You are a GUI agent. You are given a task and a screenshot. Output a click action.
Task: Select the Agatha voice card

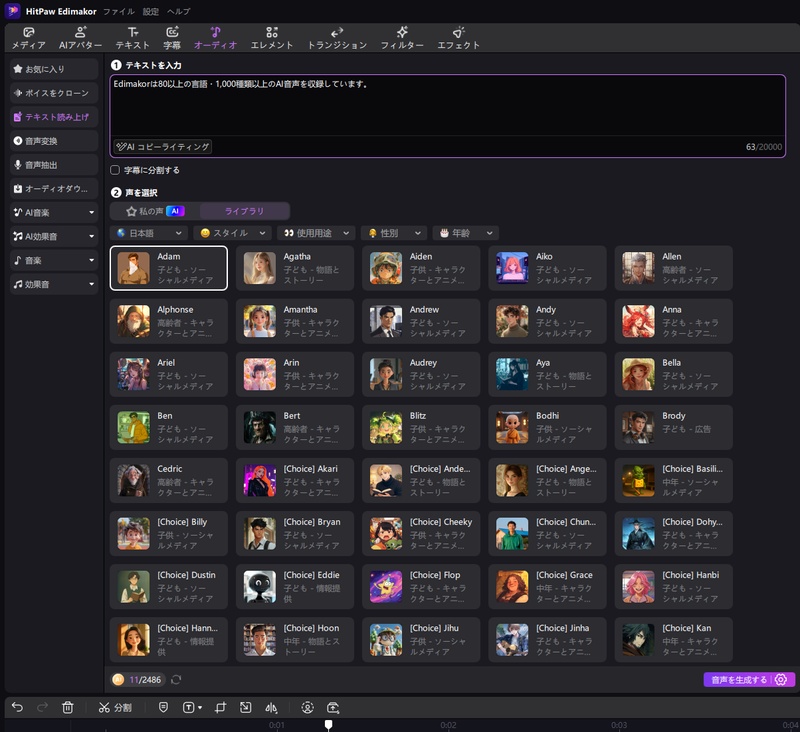[x=295, y=268]
